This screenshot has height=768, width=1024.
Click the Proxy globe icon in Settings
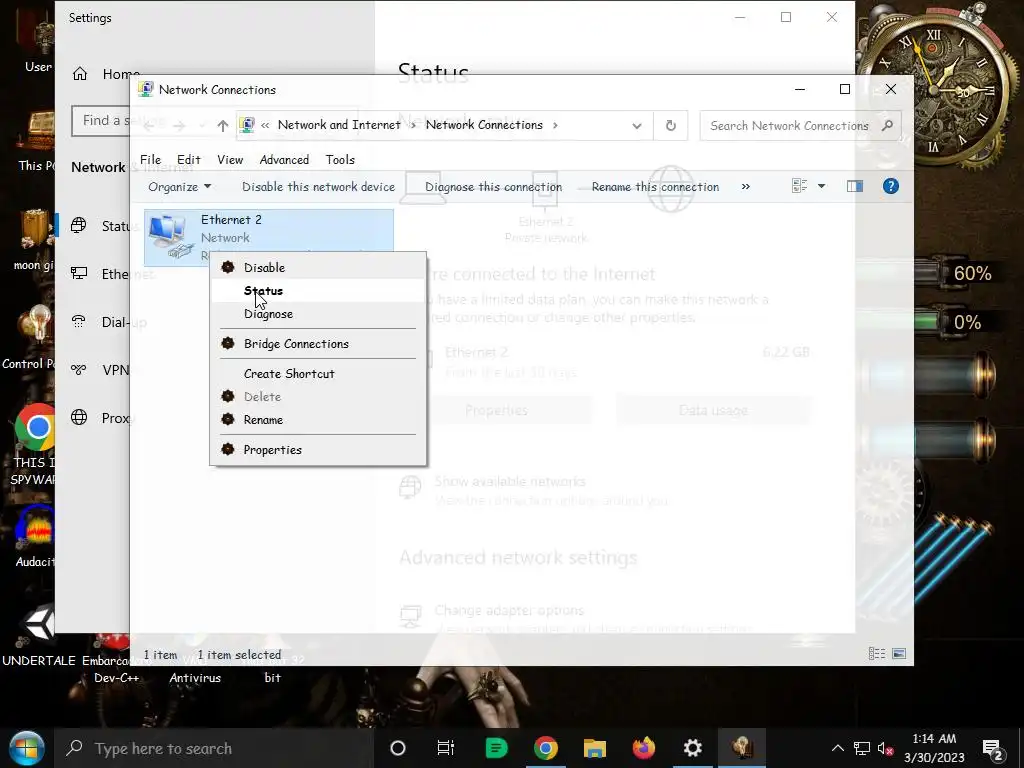pyautogui.click(x=79, y=417)
